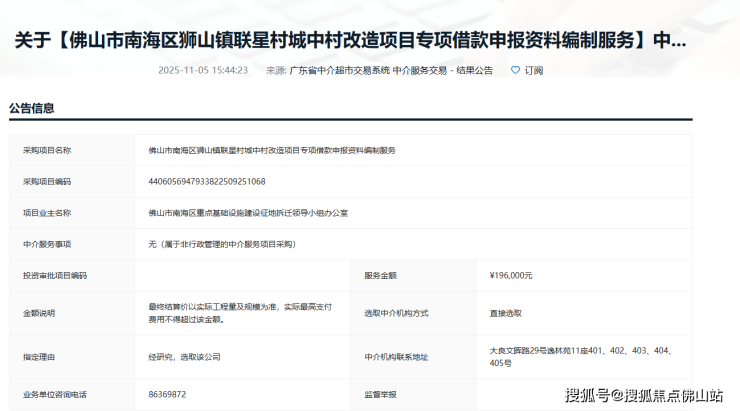Image resolution: width=740 pixels, height=411 pixels.
Task: Click the 订阅 subscribe label
Action: [533, 71]
